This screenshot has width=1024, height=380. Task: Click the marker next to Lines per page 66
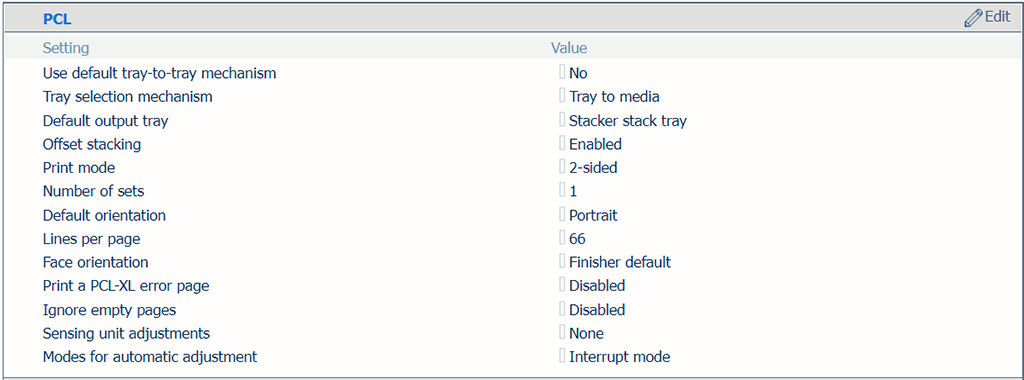point(562,238)
